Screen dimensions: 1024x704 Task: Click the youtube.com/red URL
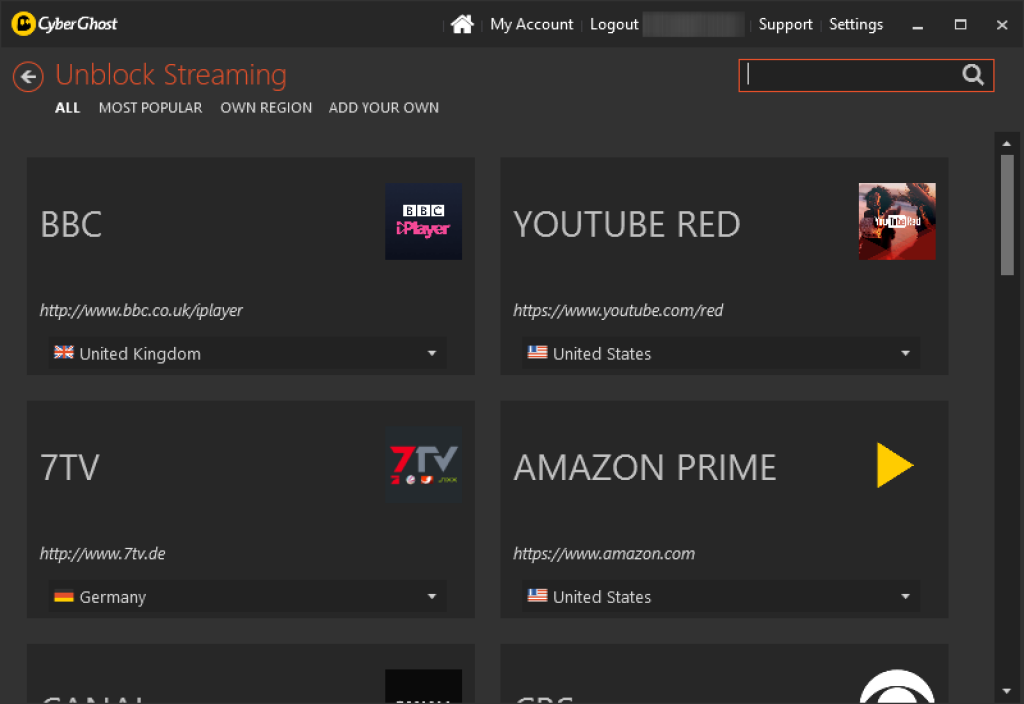618,310
